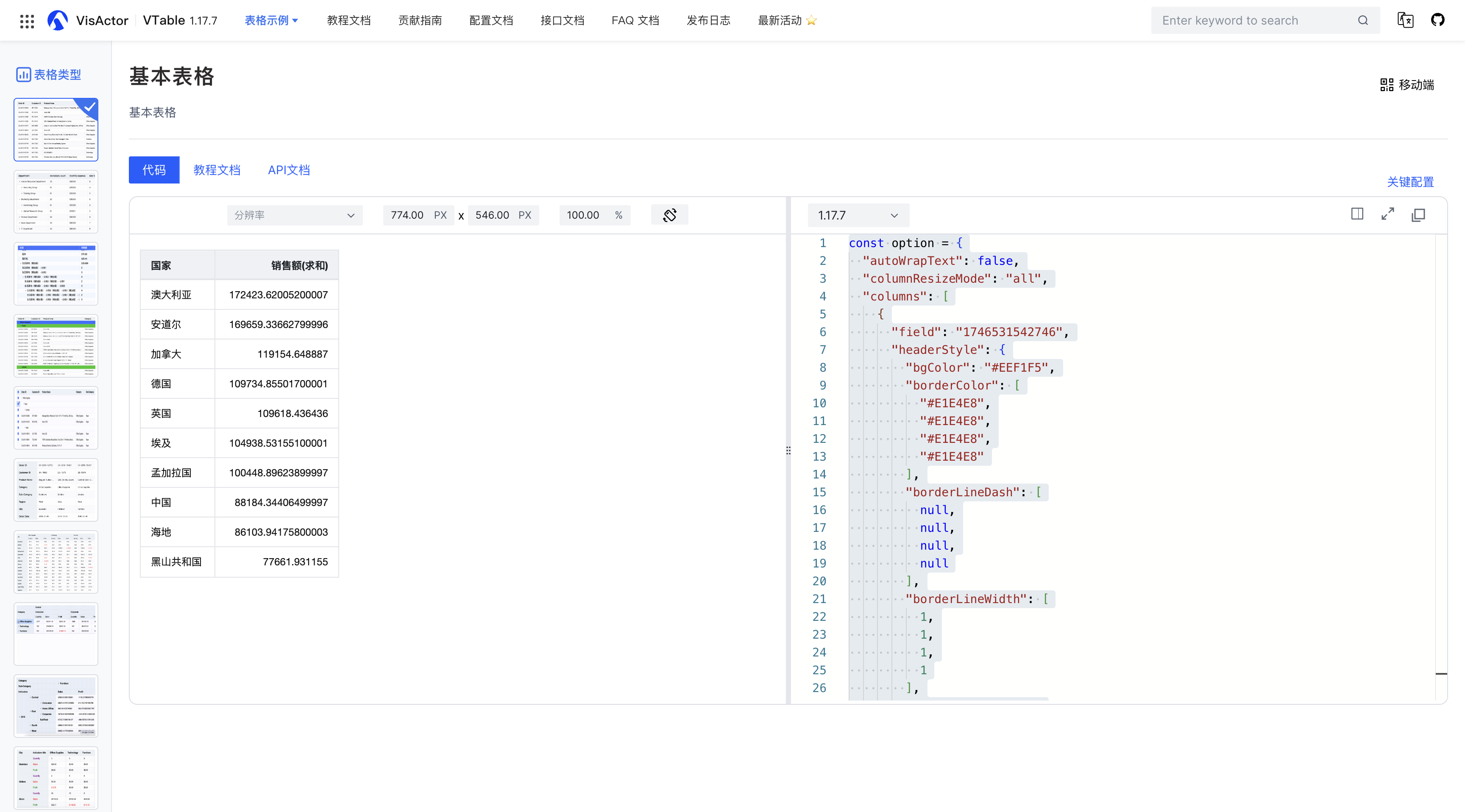Copy the code with copy icon
Viewport: 1465px width, 812px height.
point(1418,215)
